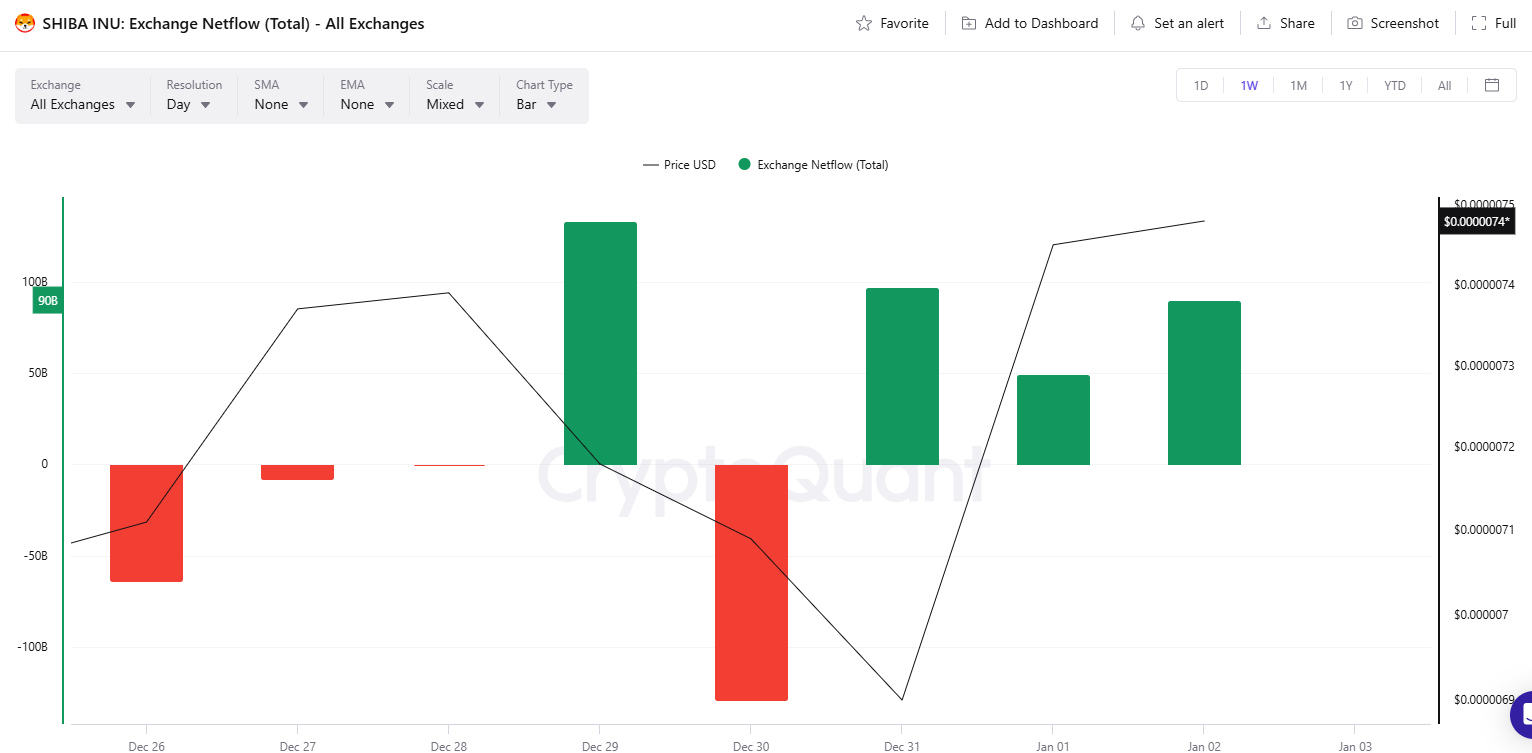Toggle the Price USD series visibility

coord(679,164)
